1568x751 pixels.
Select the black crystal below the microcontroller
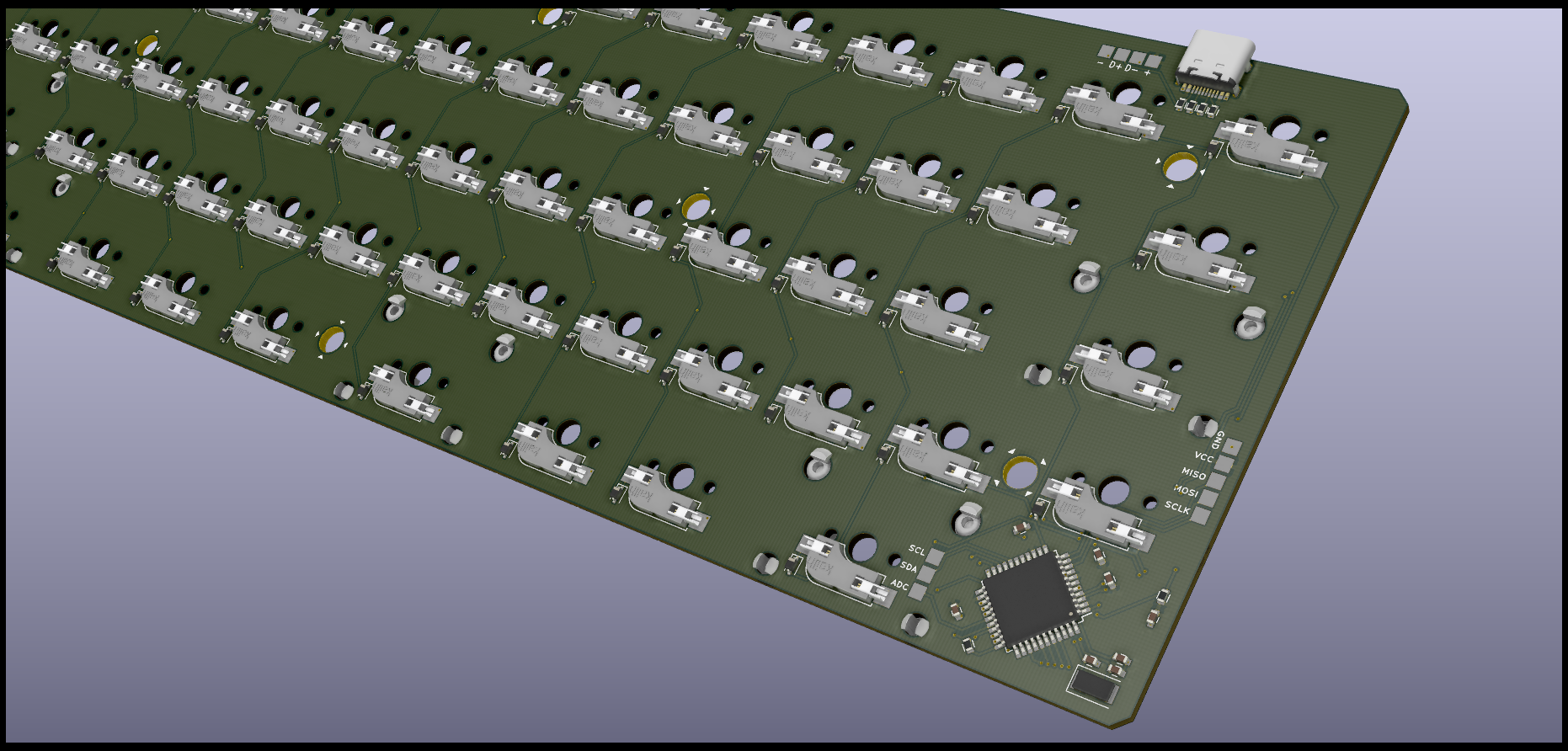(1094, 685)
